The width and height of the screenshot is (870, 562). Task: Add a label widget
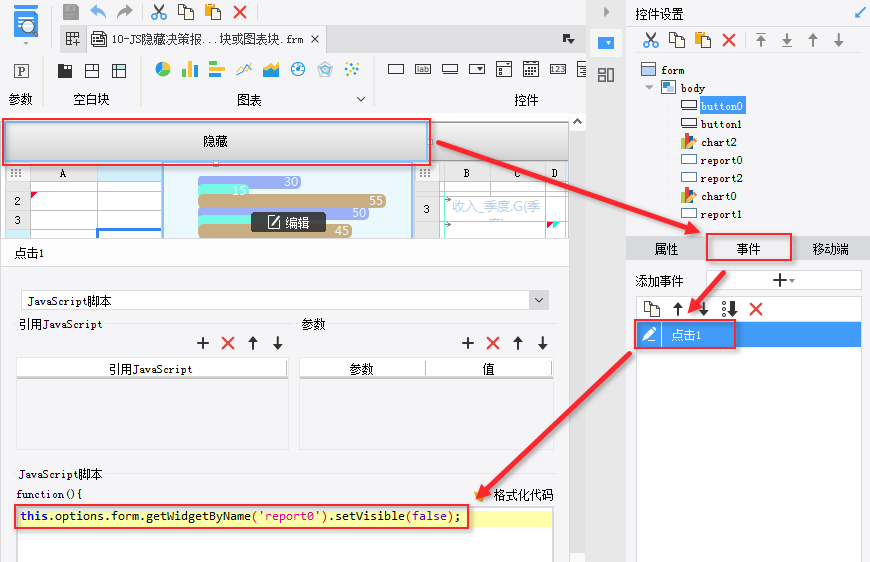[x=423, y=69]
